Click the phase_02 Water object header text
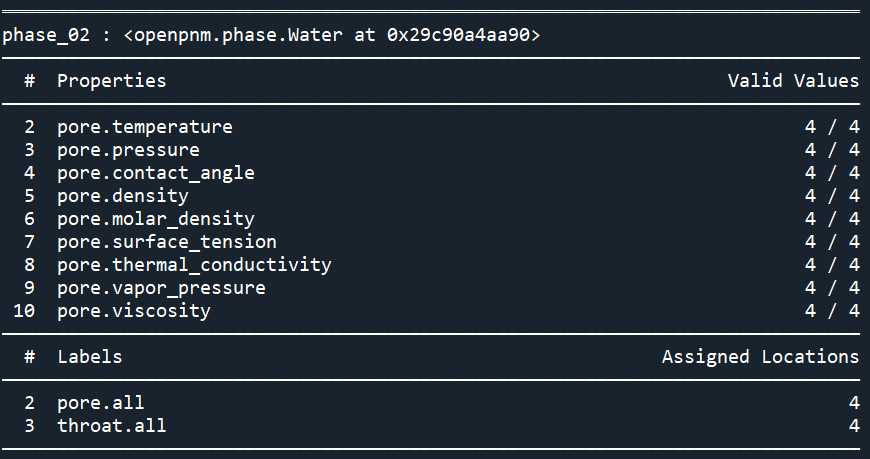 point(271,35)
